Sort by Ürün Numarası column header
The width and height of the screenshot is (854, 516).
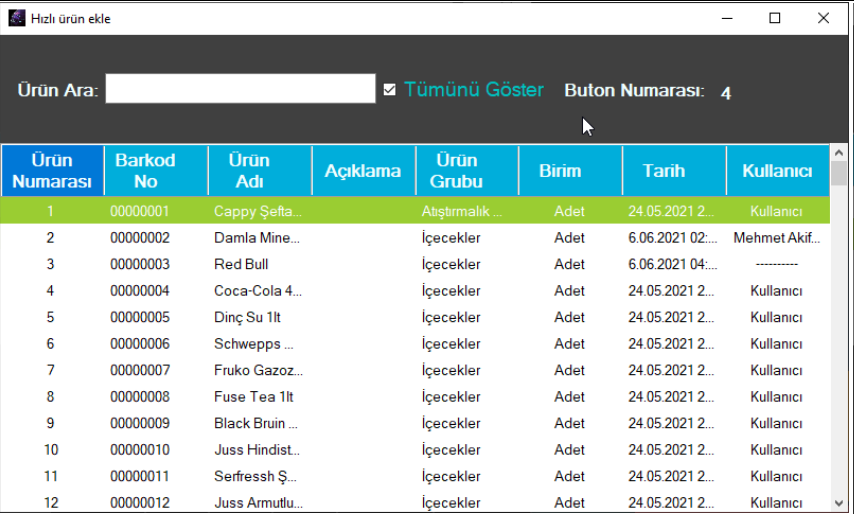52,171
